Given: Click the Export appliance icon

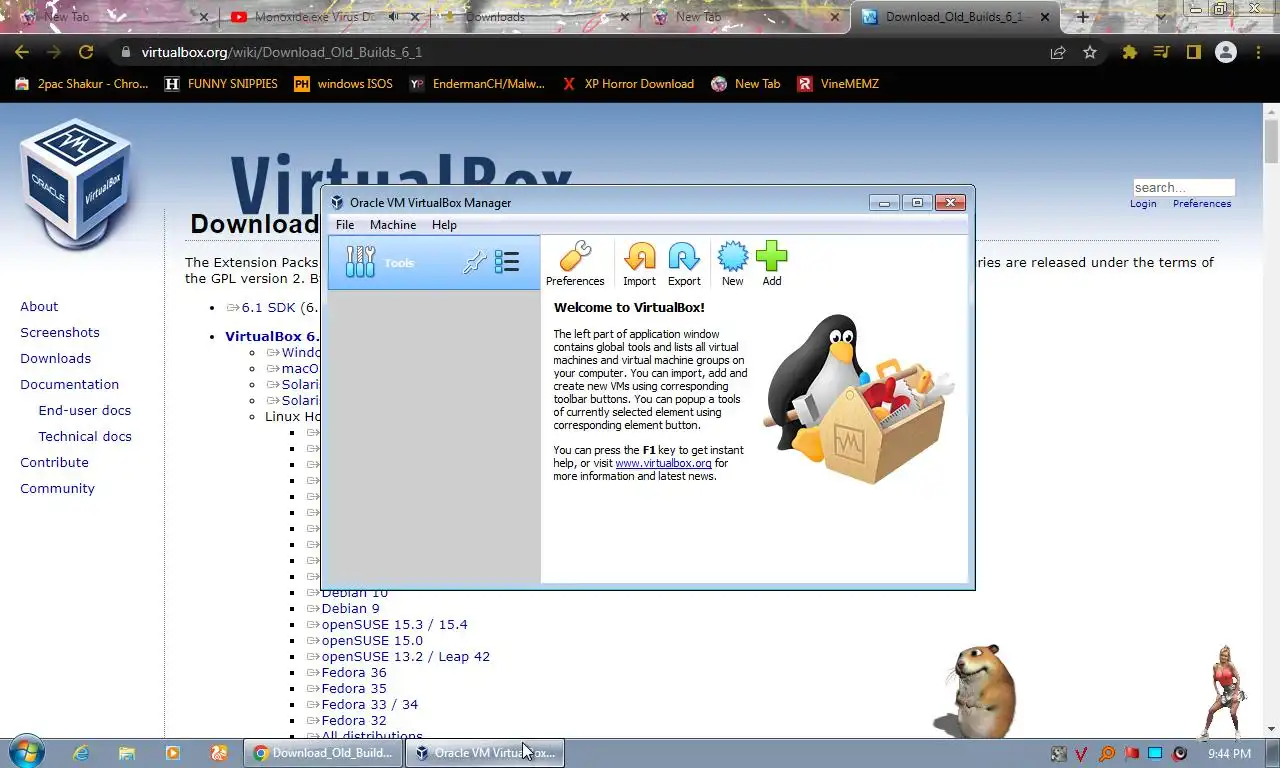Looking at the screenshot, I should pos(684,264).
